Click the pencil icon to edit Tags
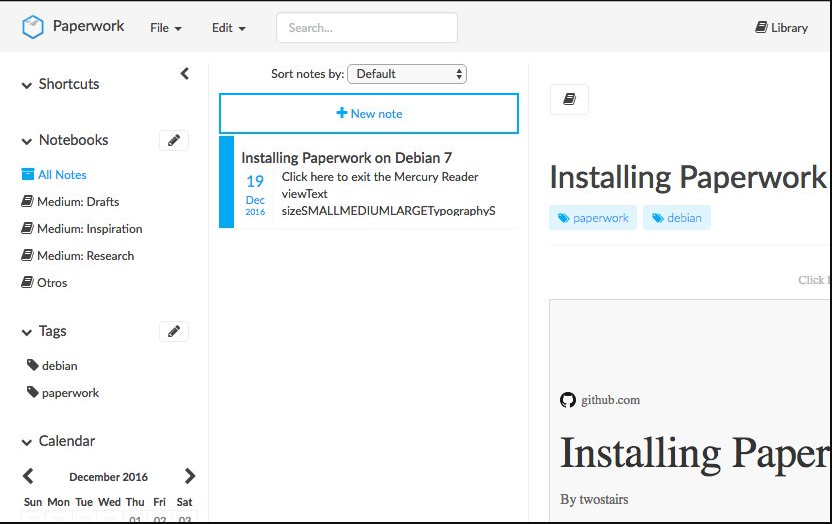The image size is (832, 524). point(174,331)
